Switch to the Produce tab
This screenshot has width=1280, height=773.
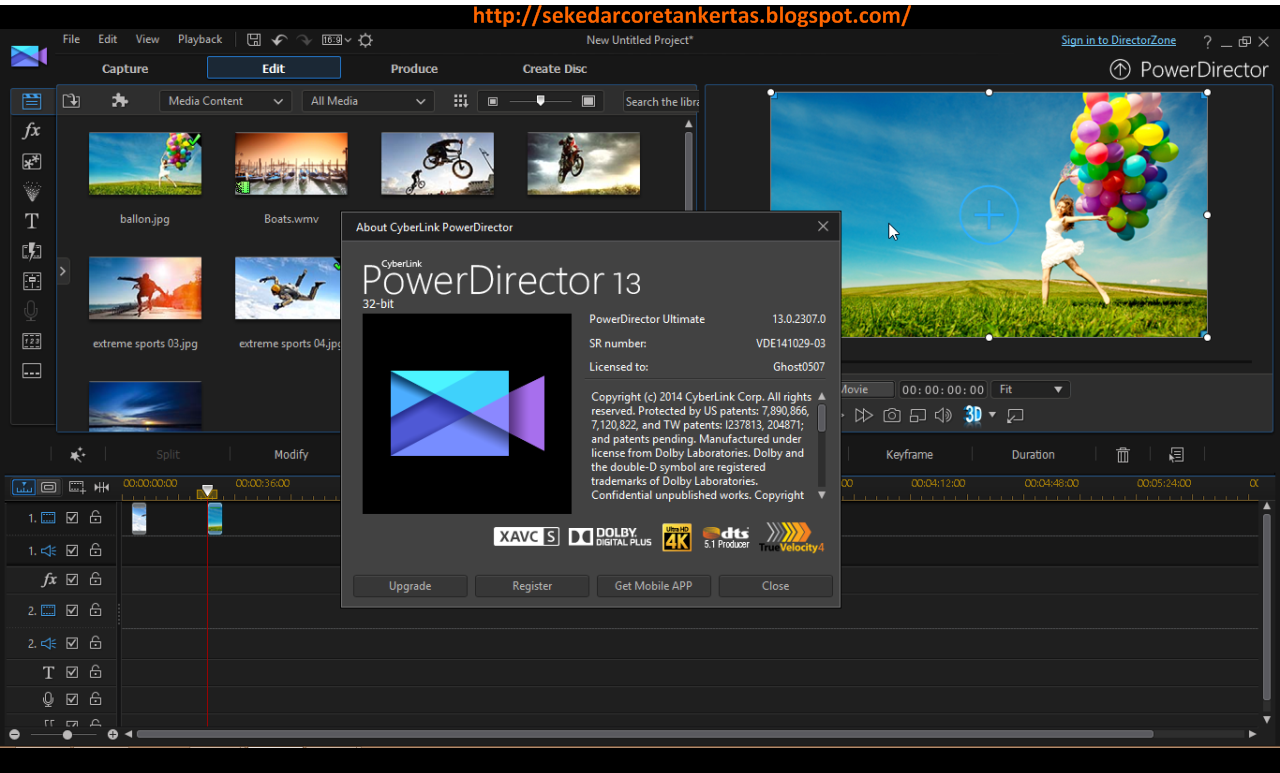tap(414, 68)
